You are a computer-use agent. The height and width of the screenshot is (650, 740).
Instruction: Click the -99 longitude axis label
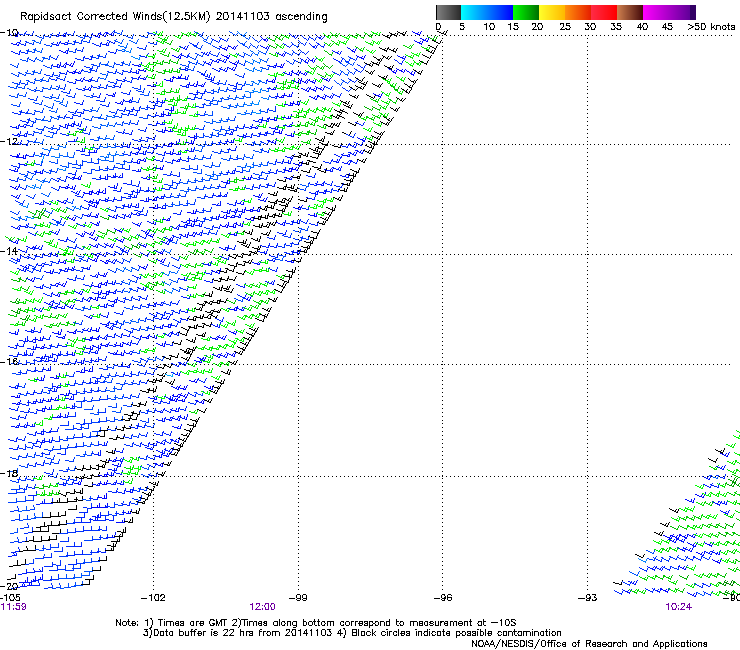[298, 598]
